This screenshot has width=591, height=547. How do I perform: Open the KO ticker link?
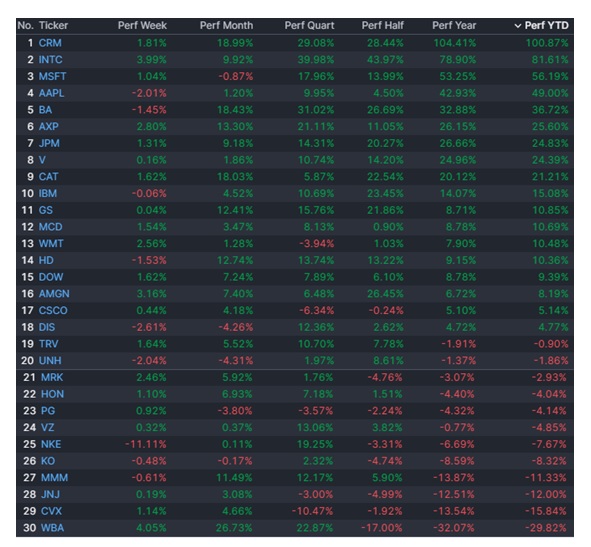tap(48, 461)
